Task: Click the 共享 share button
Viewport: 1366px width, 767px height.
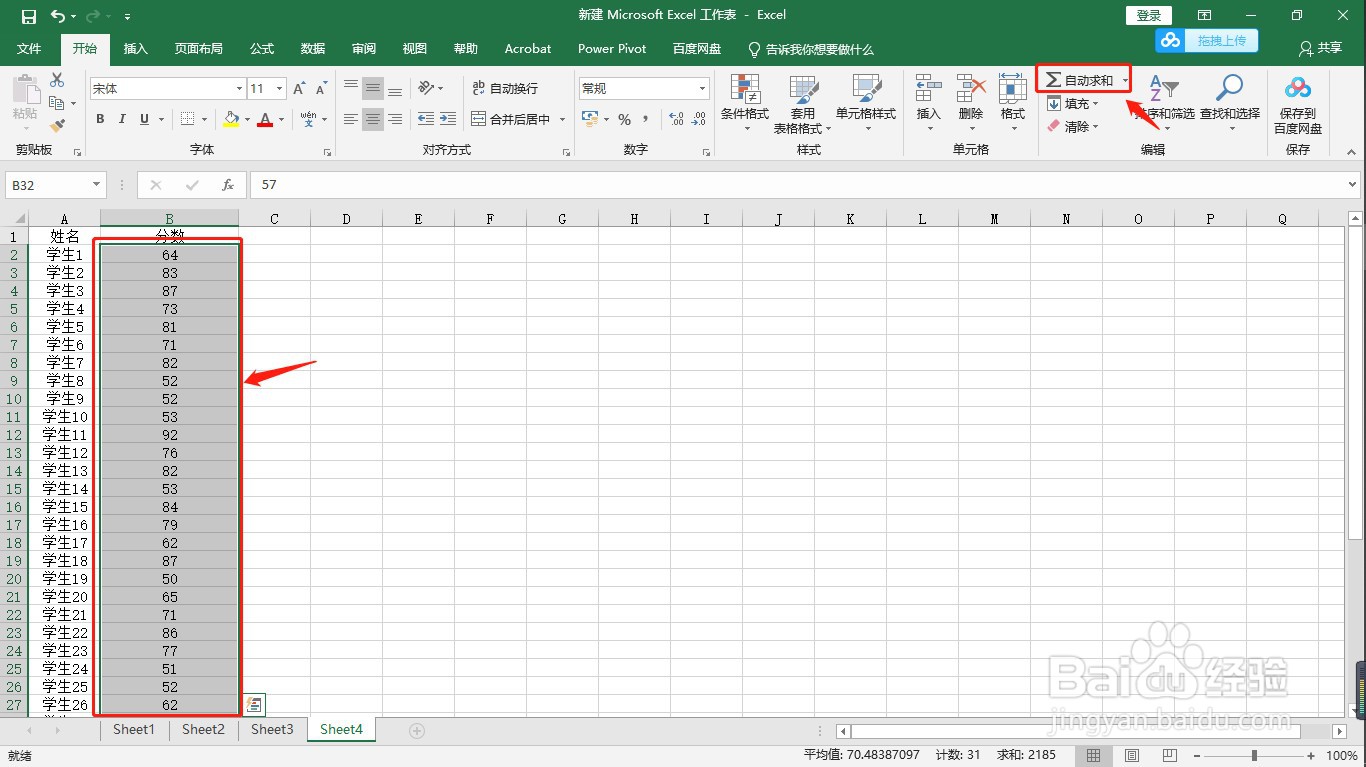Action: (1320, 48)
